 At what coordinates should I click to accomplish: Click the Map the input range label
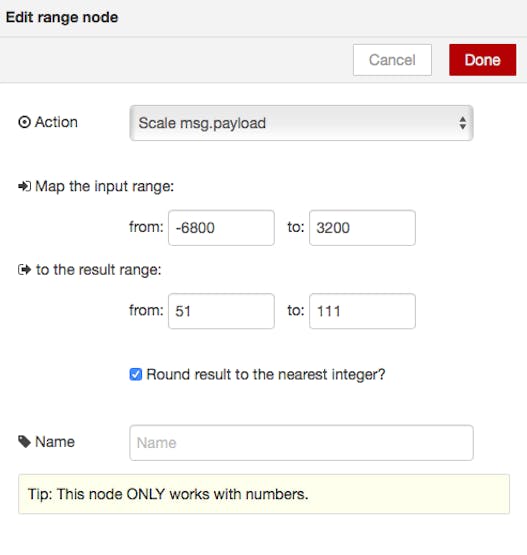tap(105, 187)
